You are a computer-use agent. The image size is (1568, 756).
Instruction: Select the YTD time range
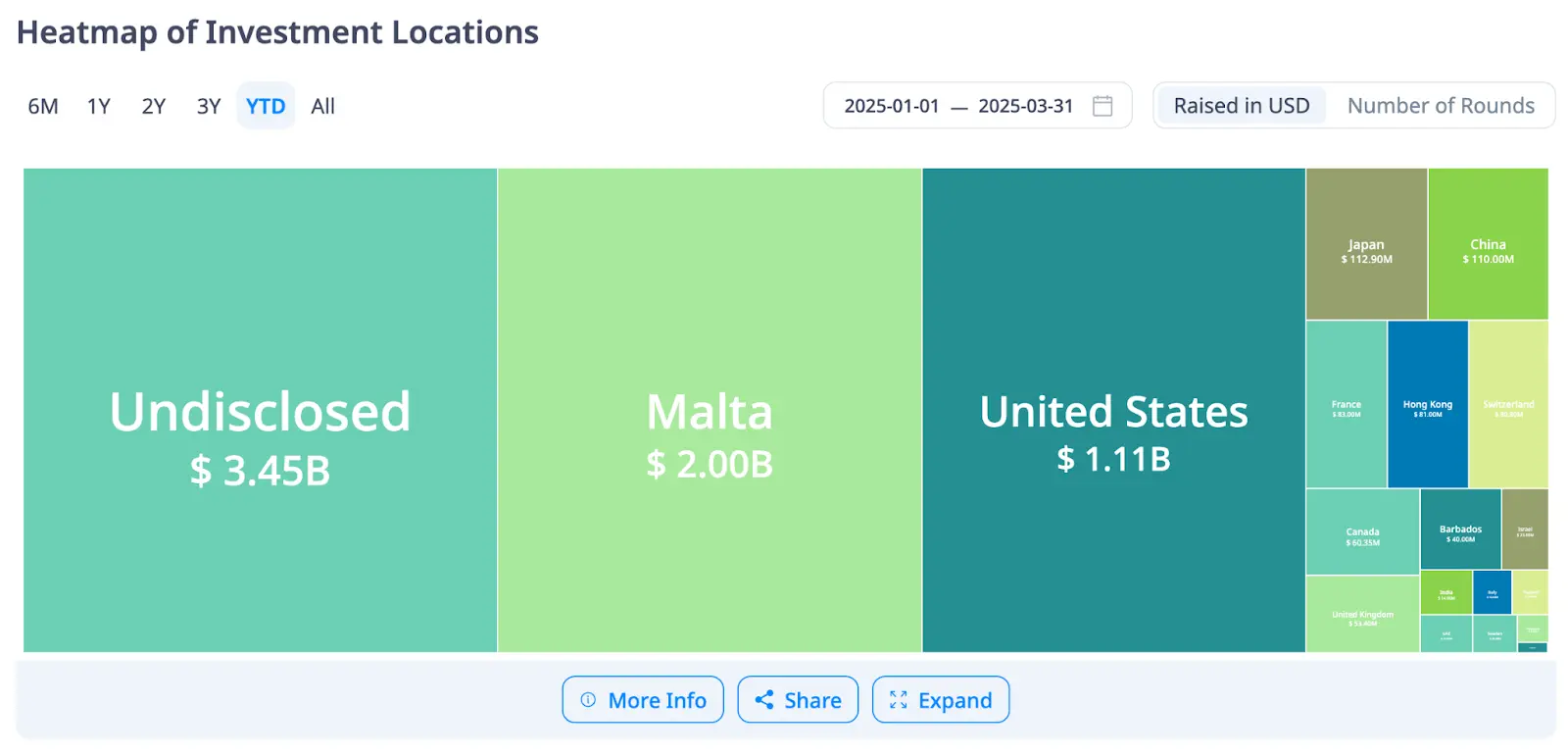(x=266, y=106)
